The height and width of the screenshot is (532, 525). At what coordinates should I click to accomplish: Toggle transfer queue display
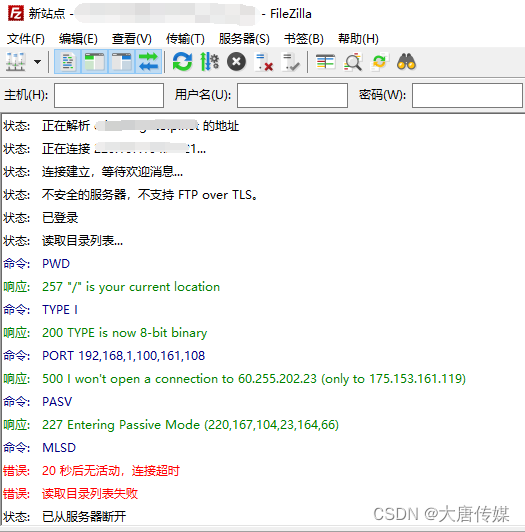[x=148, y=62]
